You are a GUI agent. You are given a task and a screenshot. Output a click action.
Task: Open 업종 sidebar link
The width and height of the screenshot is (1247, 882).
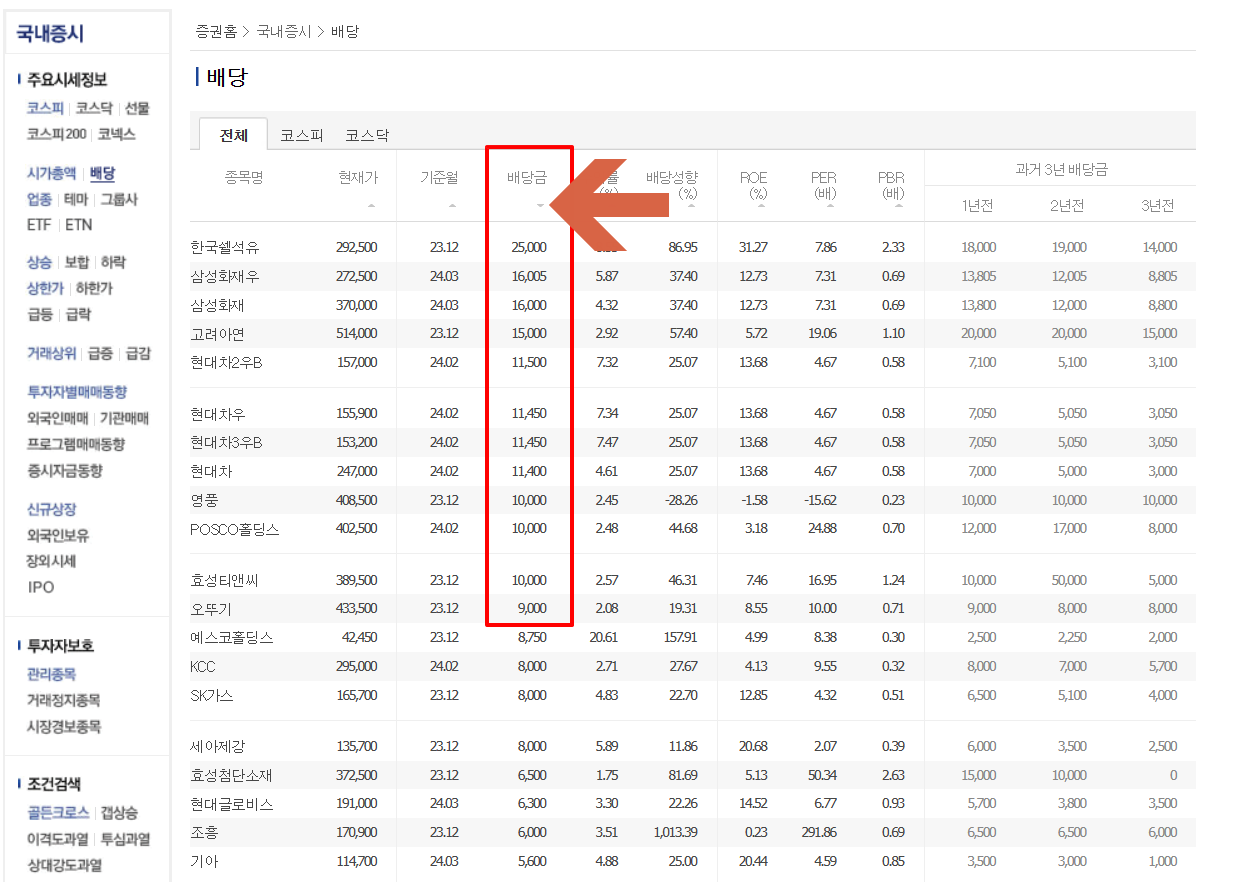[x=39, y=199]
